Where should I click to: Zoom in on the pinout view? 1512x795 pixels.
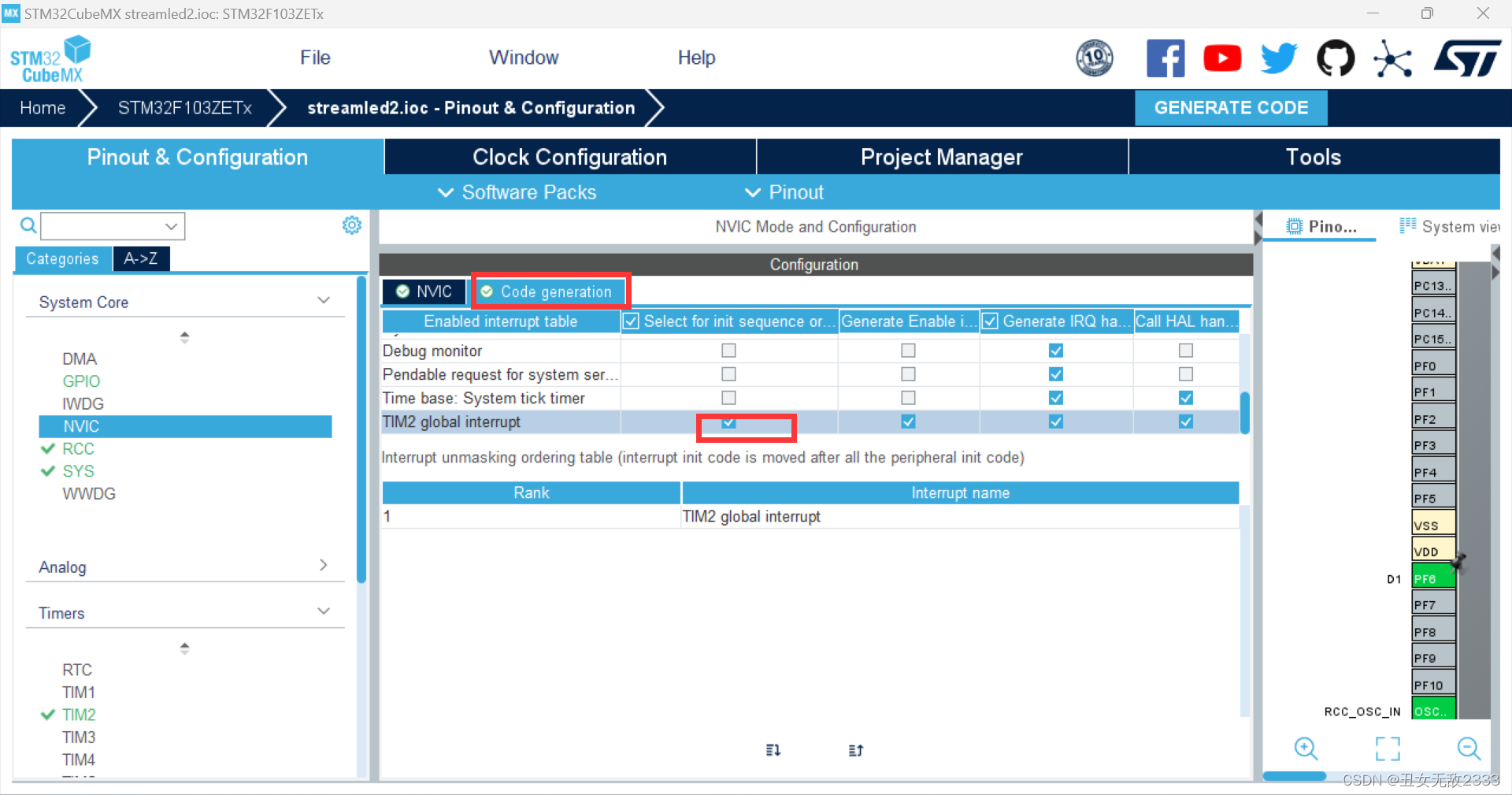coord(1306,749)
